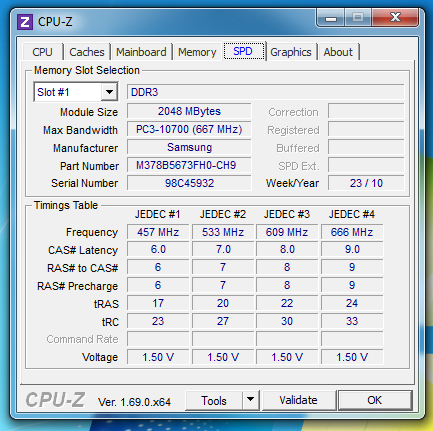Open the Caches tab
The width and height of the screenshot is (433, 431).
[x=87, y=52]
